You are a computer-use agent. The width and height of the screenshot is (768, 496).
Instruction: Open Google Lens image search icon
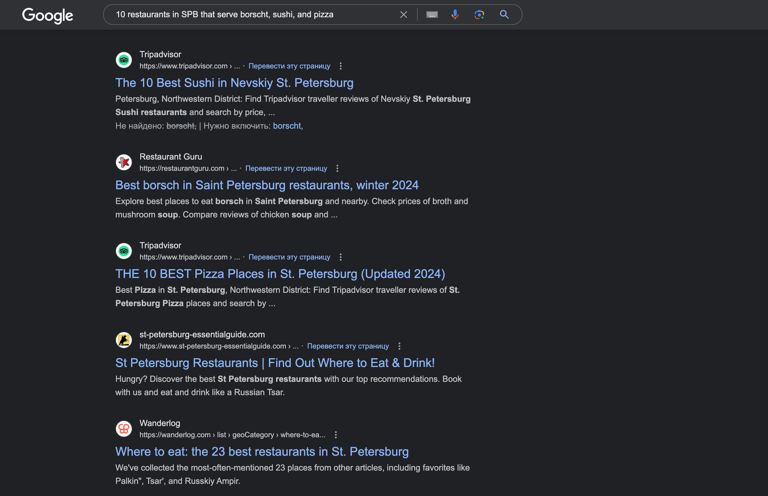click(480, 15)
